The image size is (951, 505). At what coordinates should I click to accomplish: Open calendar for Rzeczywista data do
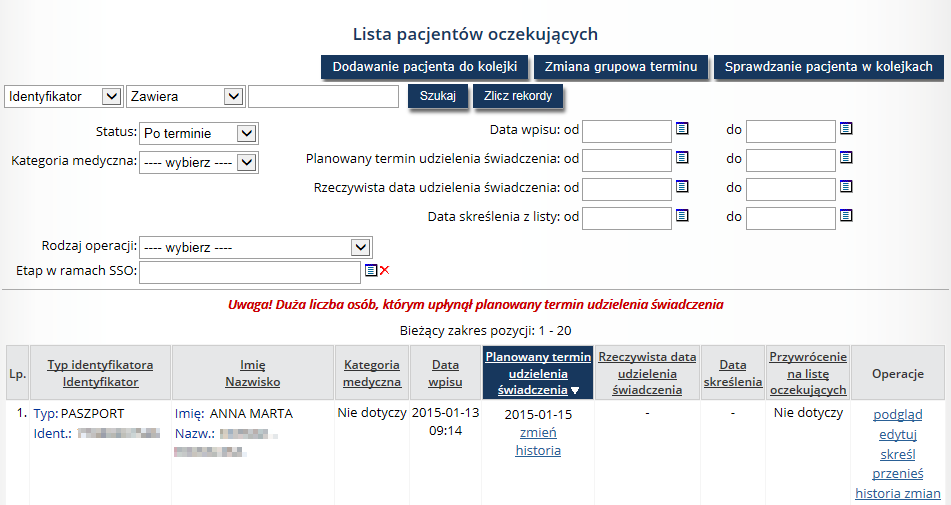click(846, 187)
